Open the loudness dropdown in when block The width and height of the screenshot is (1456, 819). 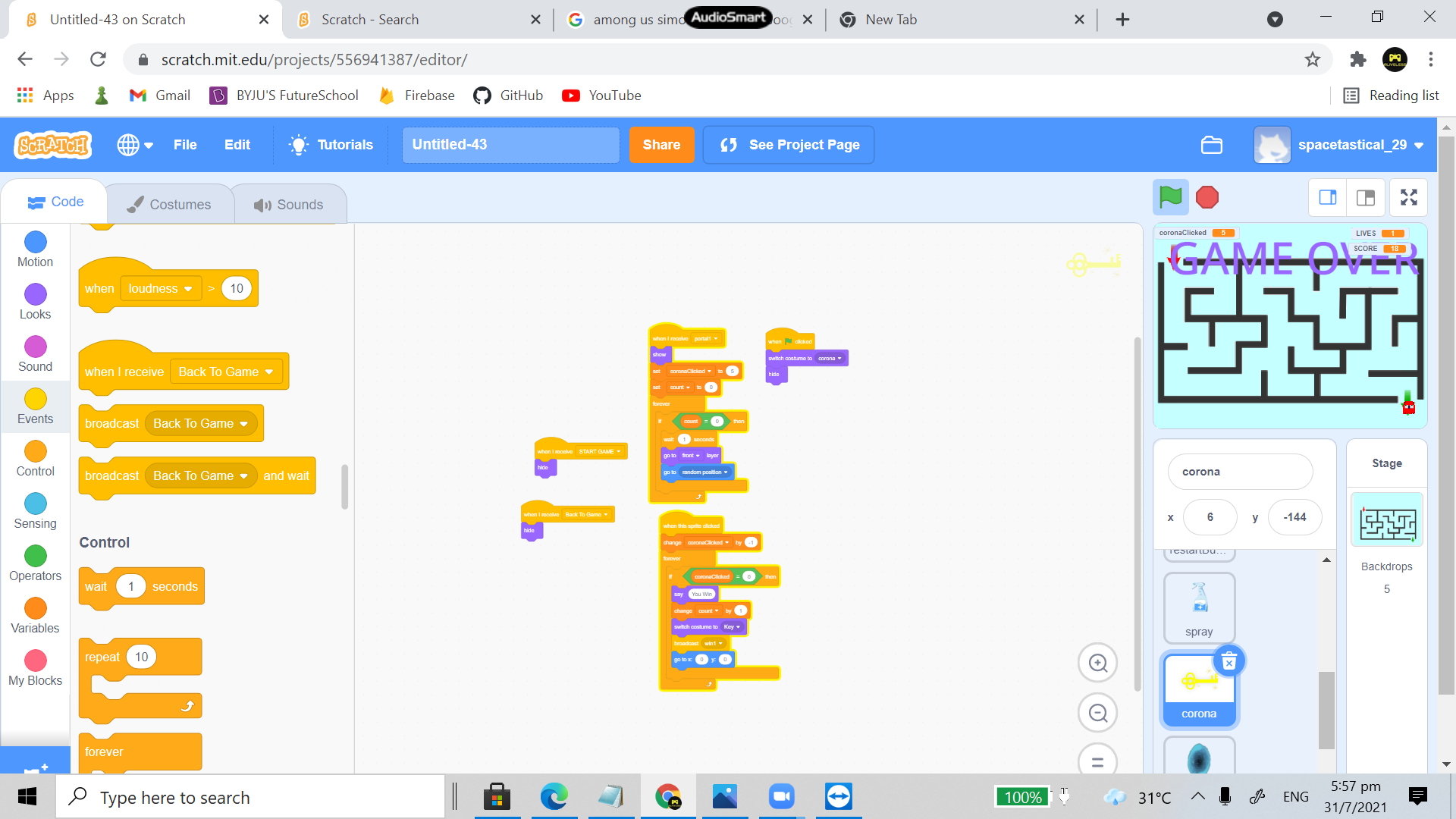[x=161, y=289]
